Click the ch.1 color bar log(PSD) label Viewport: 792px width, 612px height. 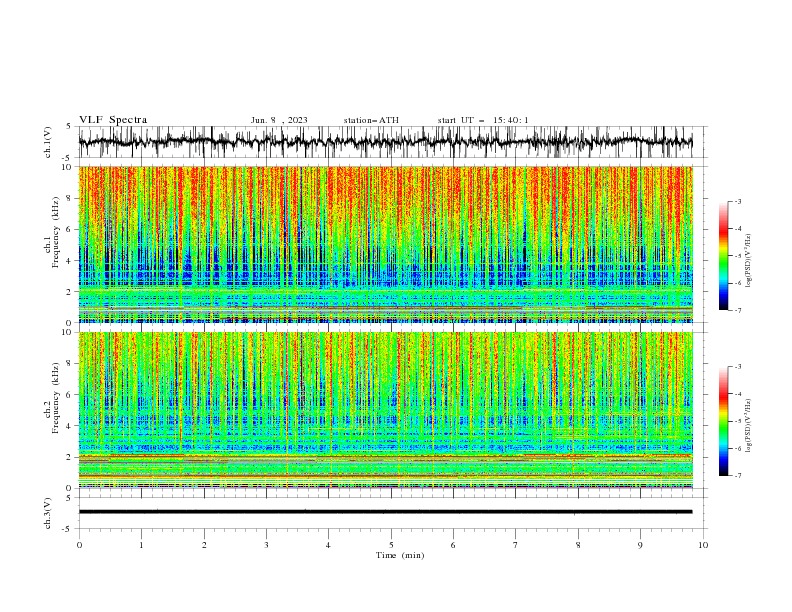point(748,261)
